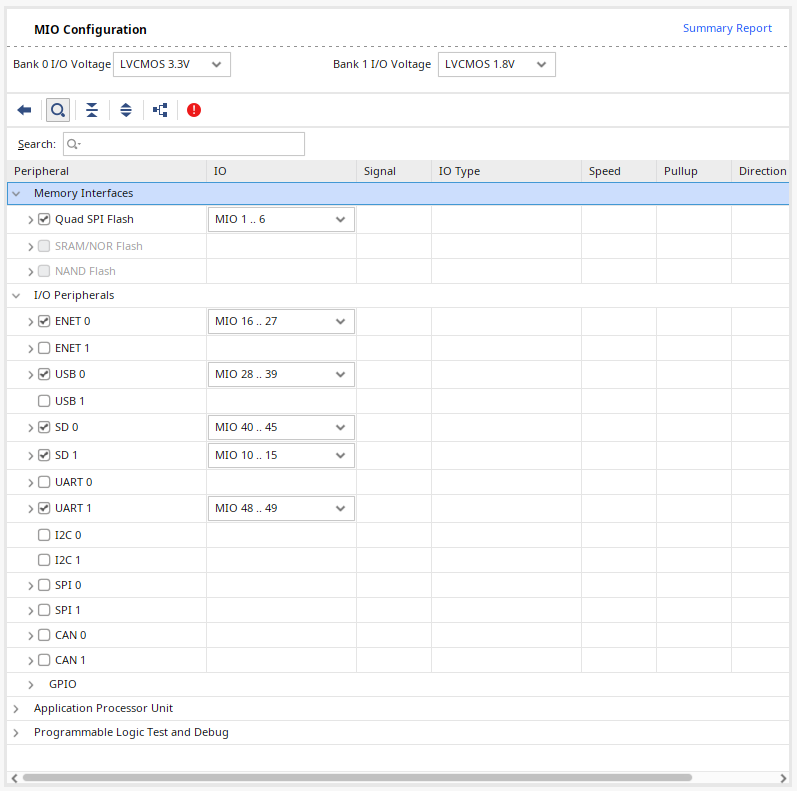Uncheck the Quad SPI Flash checkbox
This screenshot has width=797, height=791.
point(44,219)
